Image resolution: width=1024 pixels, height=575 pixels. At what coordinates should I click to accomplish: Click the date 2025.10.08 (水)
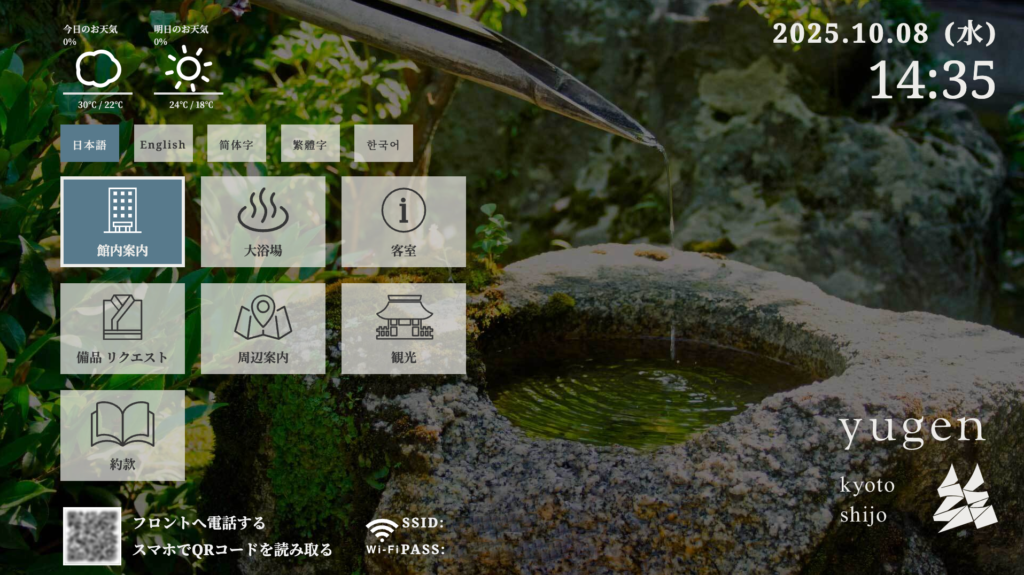[x=884, y=33]
